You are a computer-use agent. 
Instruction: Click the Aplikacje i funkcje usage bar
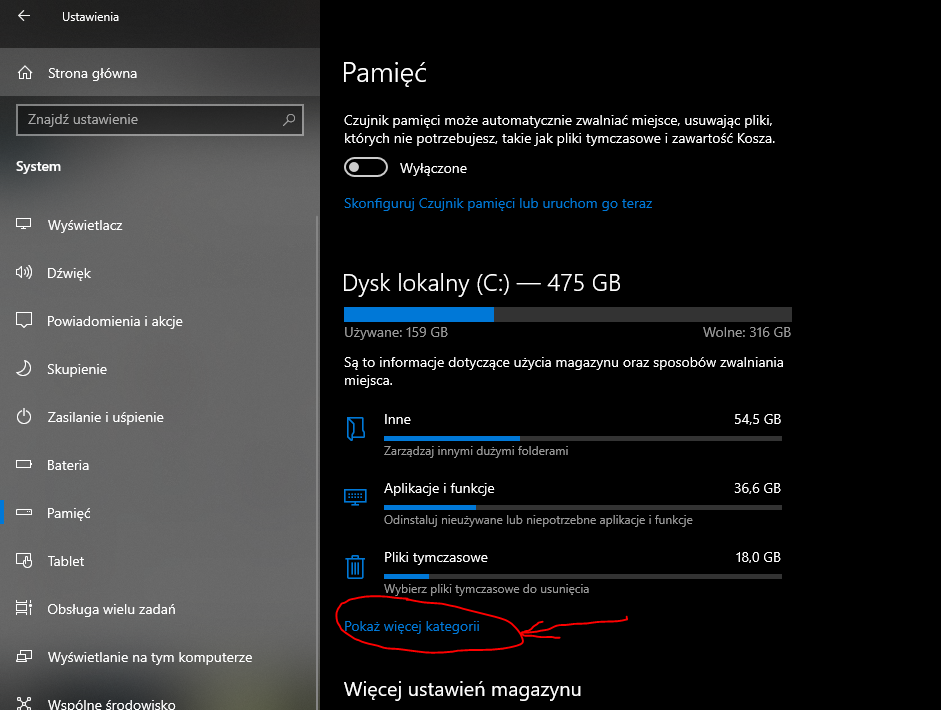tap(583, 508)
